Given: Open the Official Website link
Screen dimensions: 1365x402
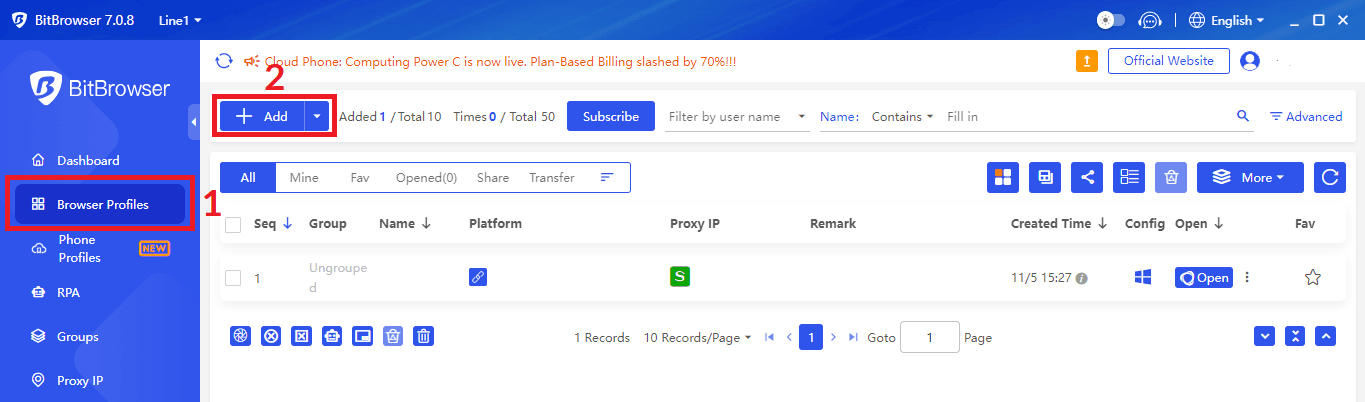Looking at the screenshot, I should [1168, 61].
